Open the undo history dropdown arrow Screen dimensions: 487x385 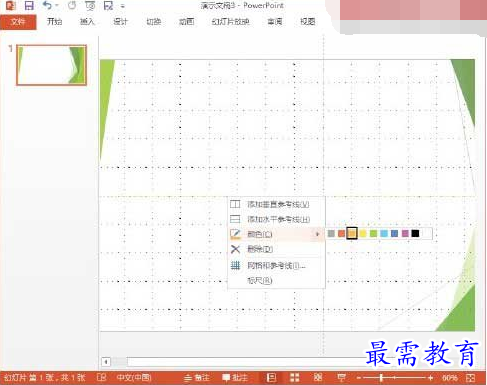[x=57, y=6]
